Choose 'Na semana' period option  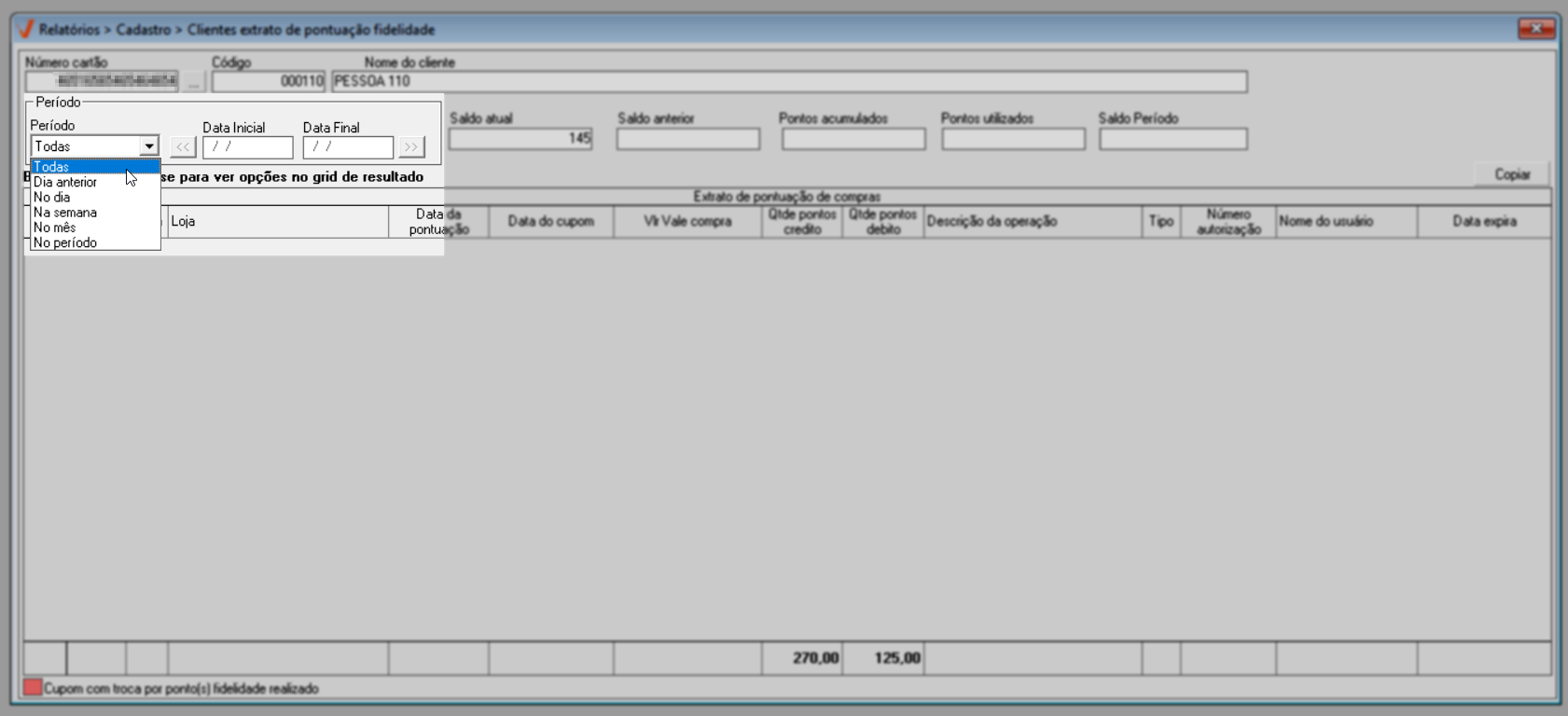[95, 213]
